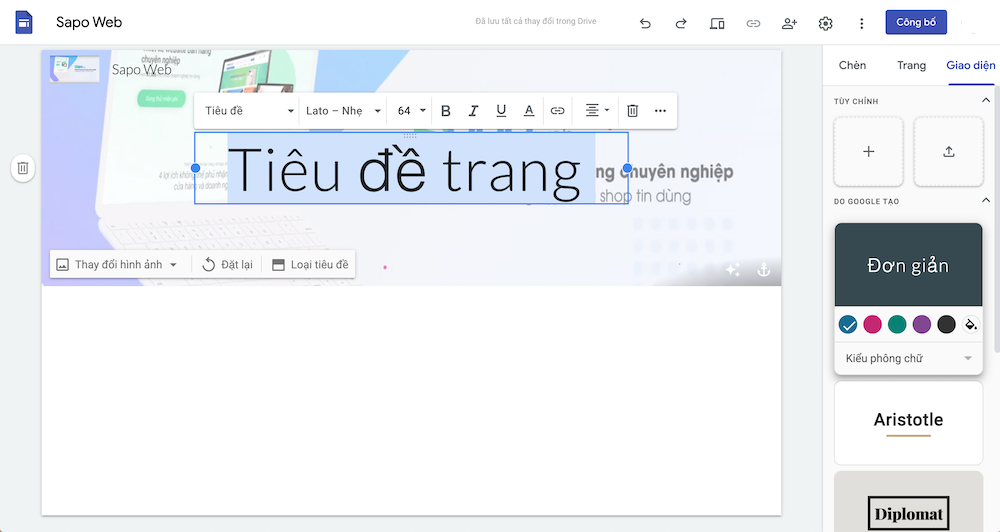Open device preview mode

coord(717,24)
